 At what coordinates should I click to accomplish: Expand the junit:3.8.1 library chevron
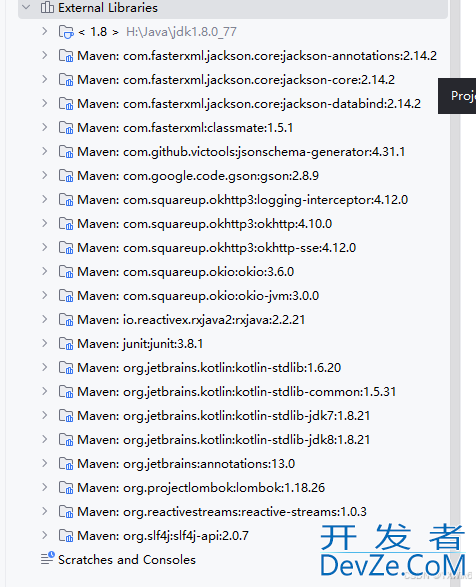pyautogui.click(x=45, y=343)
